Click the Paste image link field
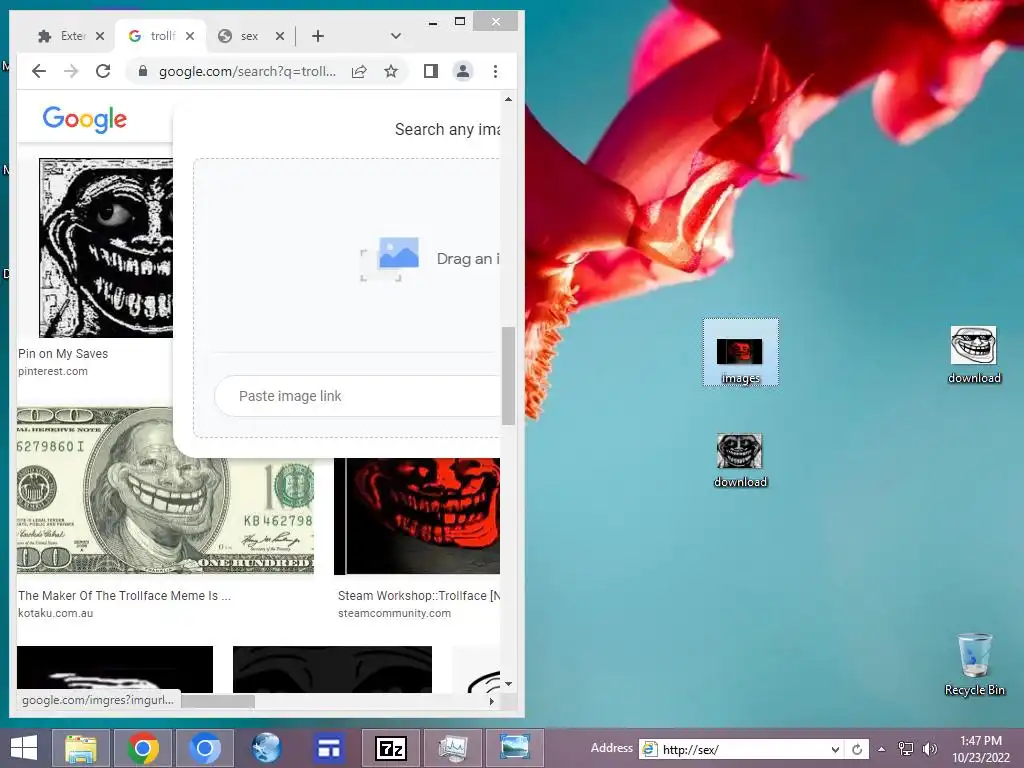Viewport: 1024px width, 768px height. pyautogui.click(x=358, y=396)
